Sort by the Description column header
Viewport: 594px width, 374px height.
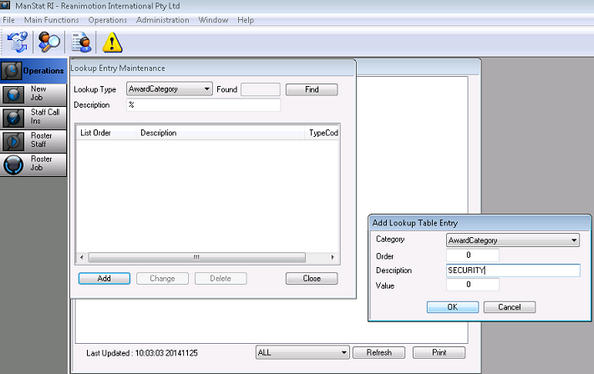click(x=220, y=133)
